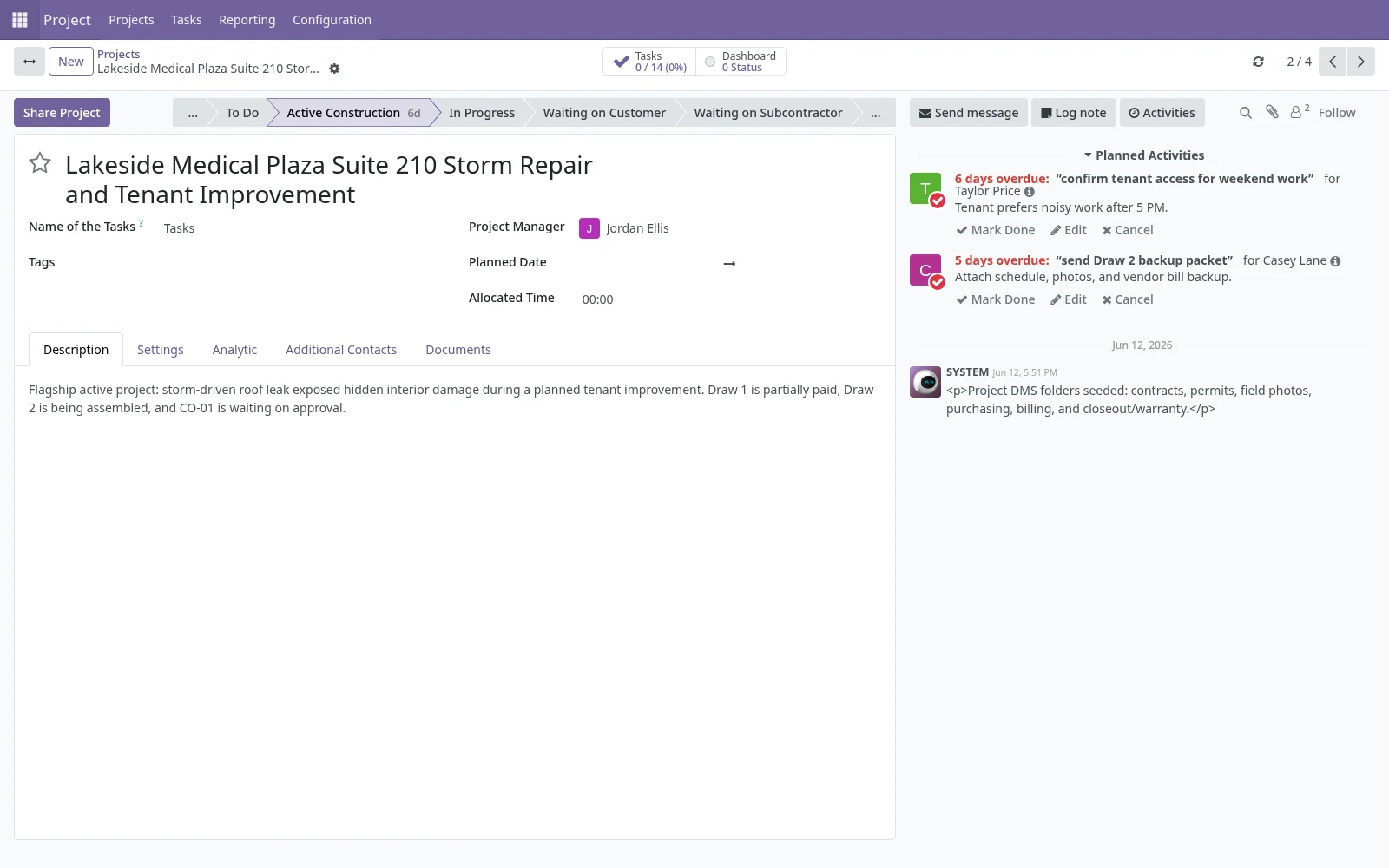Refresh the record with the reload icon
The image size is (1389, 868).
[x=1258, y=62]
